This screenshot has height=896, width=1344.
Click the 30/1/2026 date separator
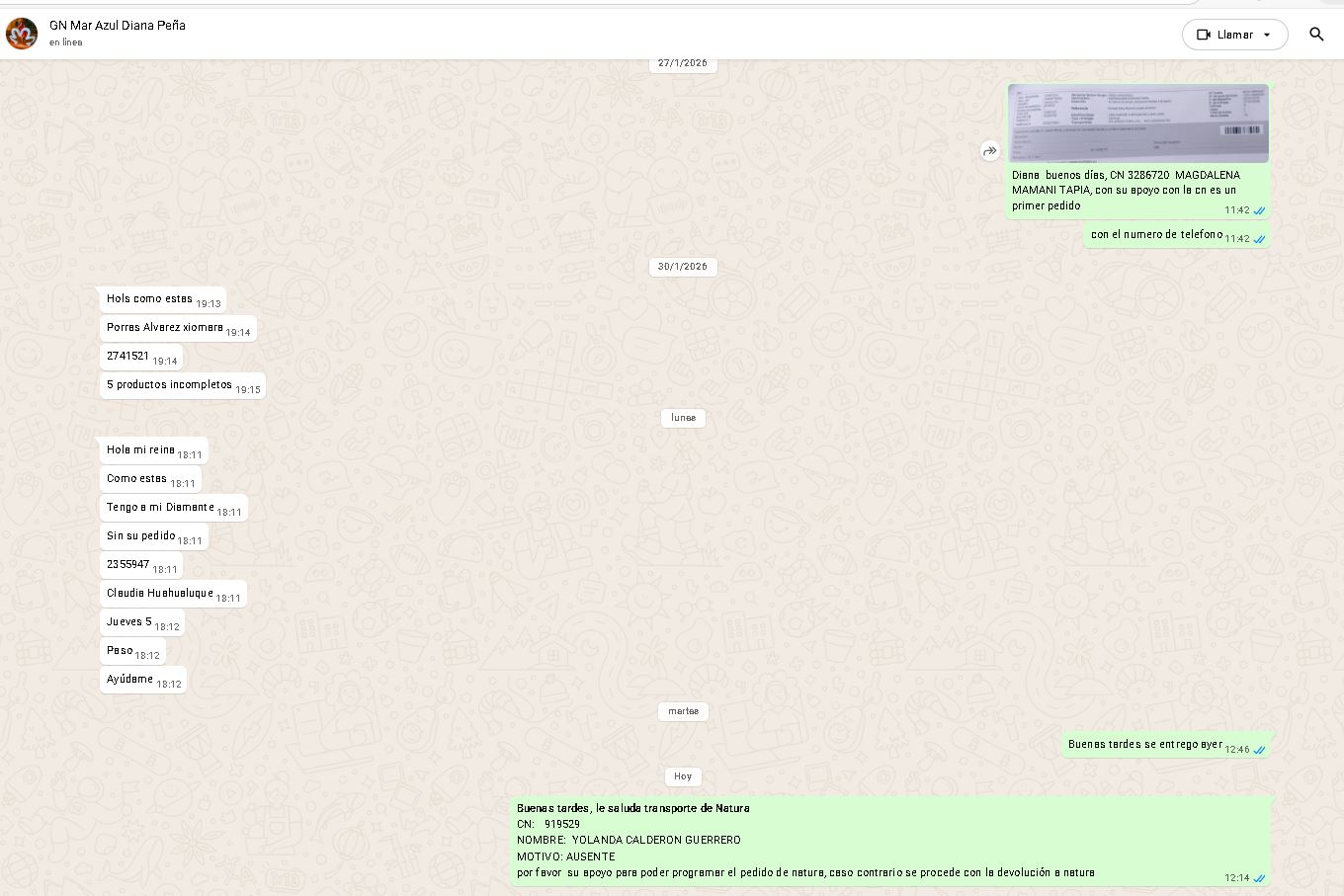coord(682,267)
